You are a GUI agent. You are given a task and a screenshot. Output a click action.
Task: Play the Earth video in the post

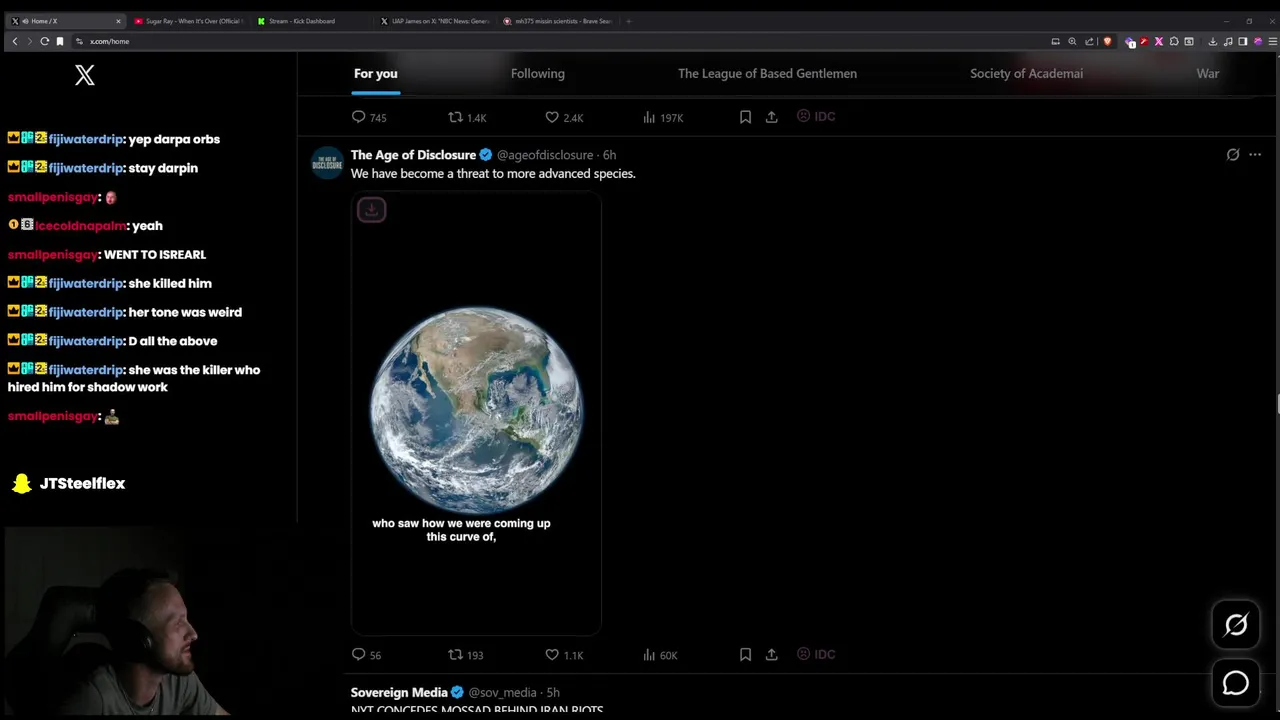[x=476, y=413]
